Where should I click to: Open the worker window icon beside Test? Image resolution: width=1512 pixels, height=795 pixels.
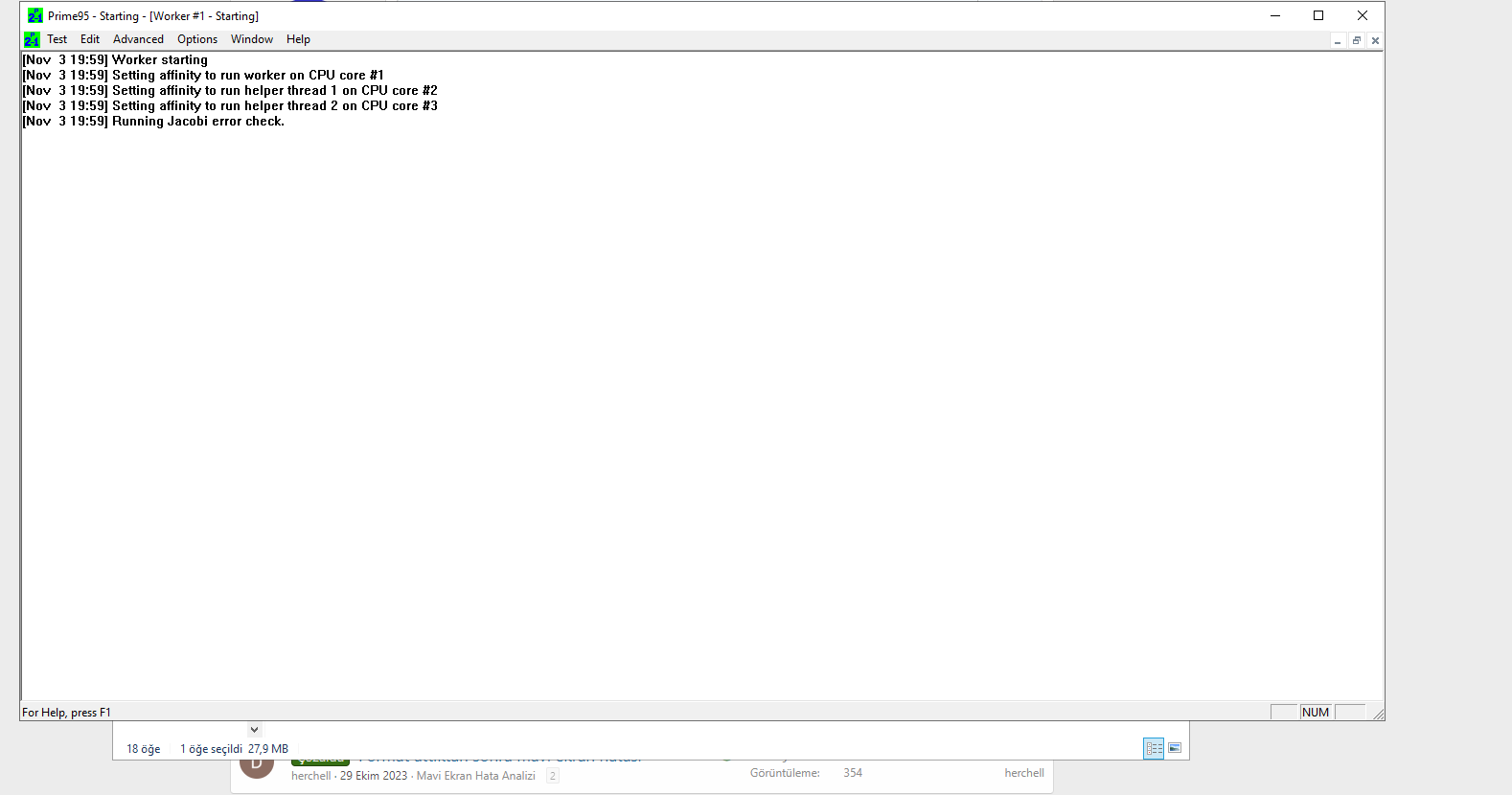point(32,39)
